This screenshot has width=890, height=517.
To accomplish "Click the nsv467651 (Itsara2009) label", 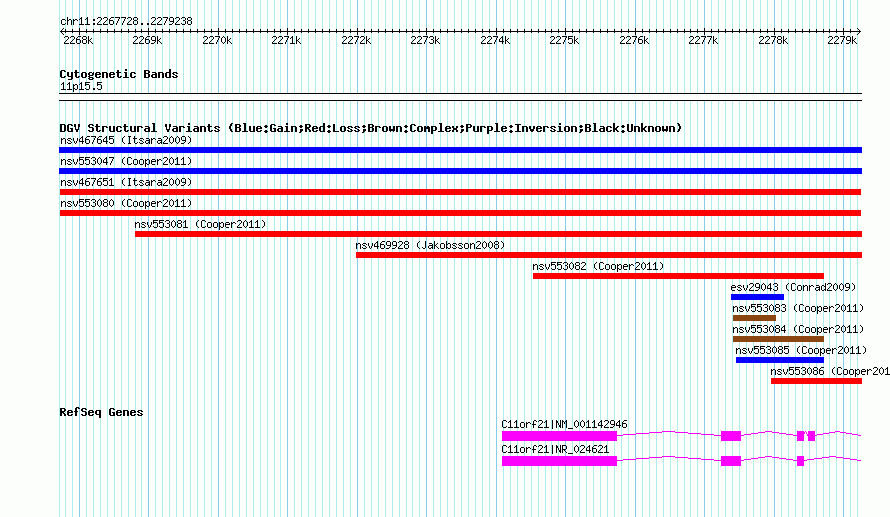I will [126, 182].
